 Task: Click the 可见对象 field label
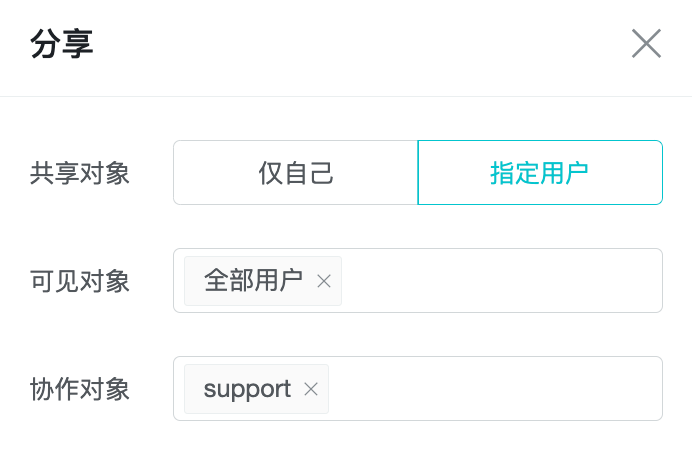[80, 281]
